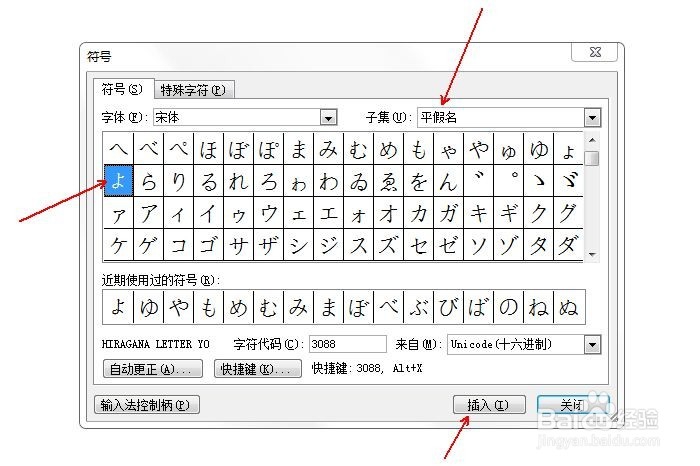
Task: Pick ば from the recently used symbols
Action: [479, 307]
